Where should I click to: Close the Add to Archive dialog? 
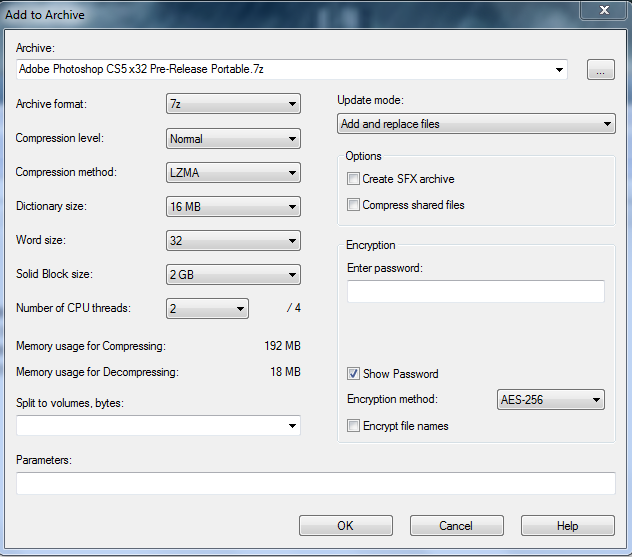point(604,10)
